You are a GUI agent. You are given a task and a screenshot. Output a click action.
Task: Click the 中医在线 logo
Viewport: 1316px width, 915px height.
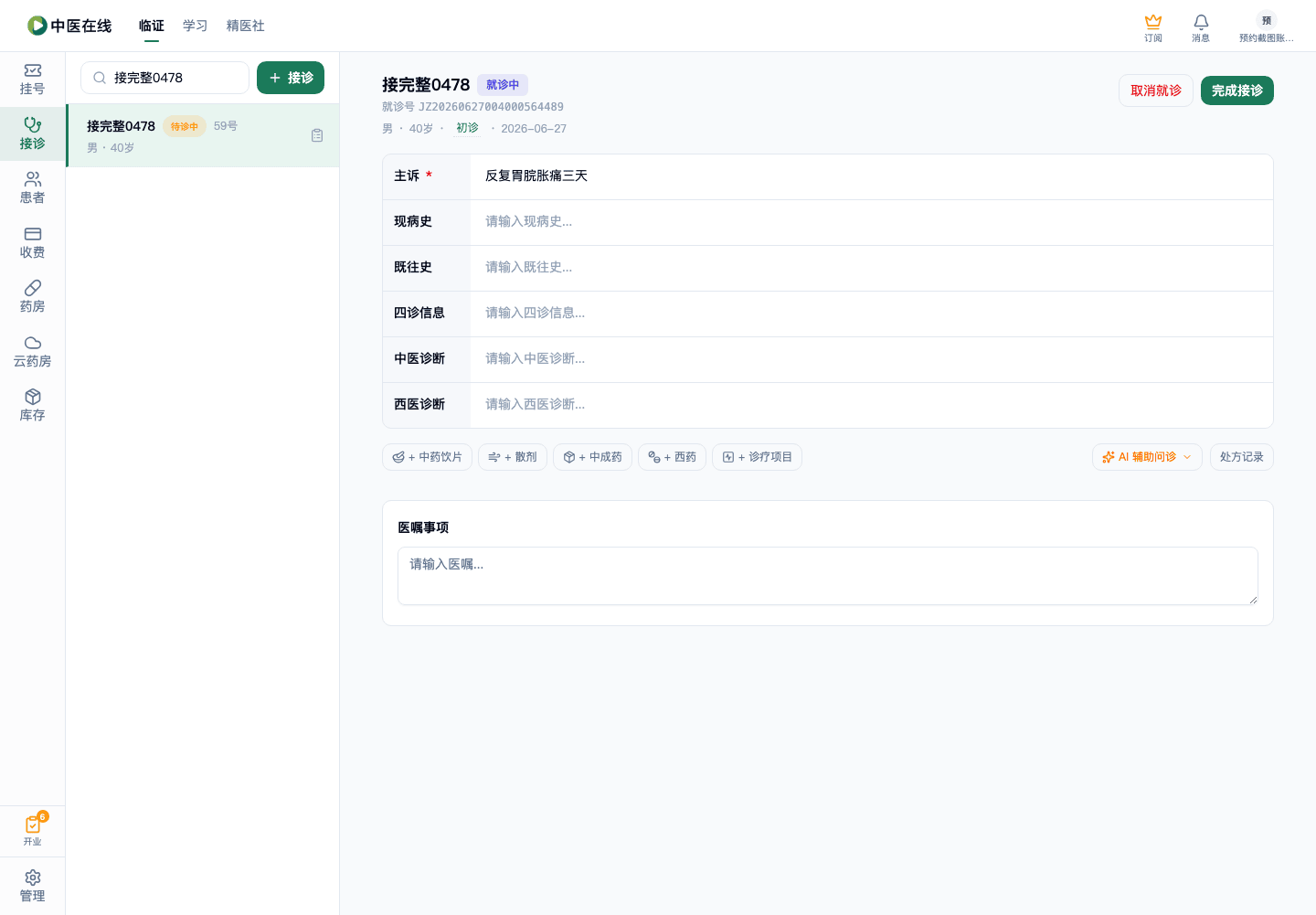click(x=69, y=26)
